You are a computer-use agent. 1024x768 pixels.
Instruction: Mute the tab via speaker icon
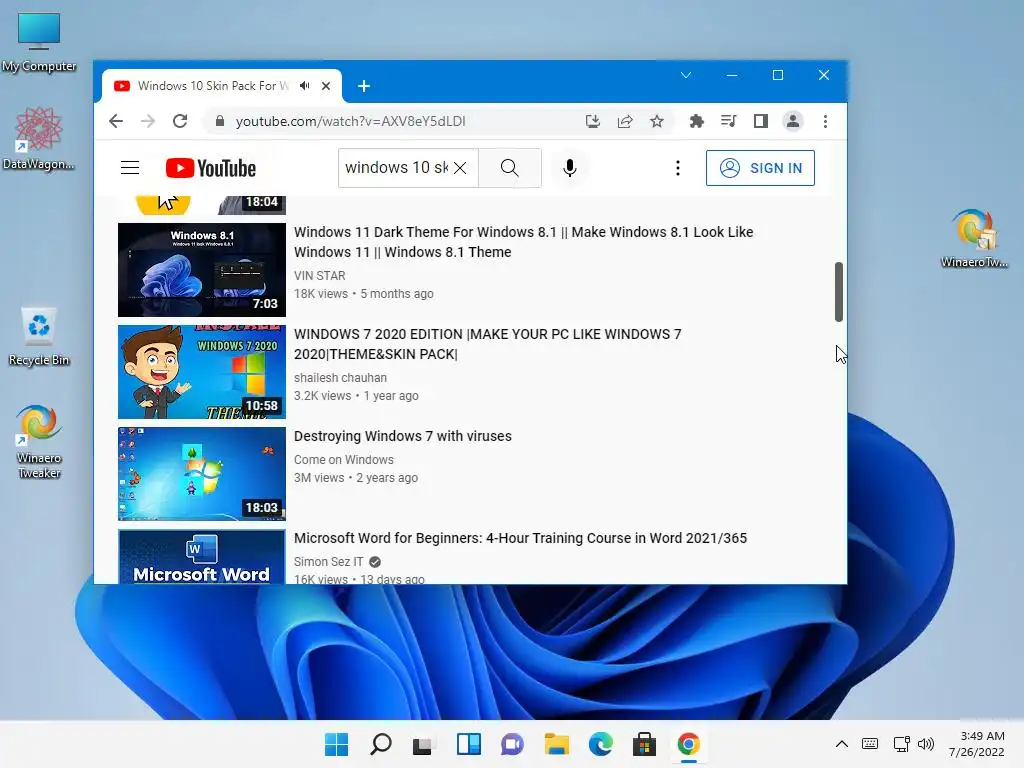[305, 86]
